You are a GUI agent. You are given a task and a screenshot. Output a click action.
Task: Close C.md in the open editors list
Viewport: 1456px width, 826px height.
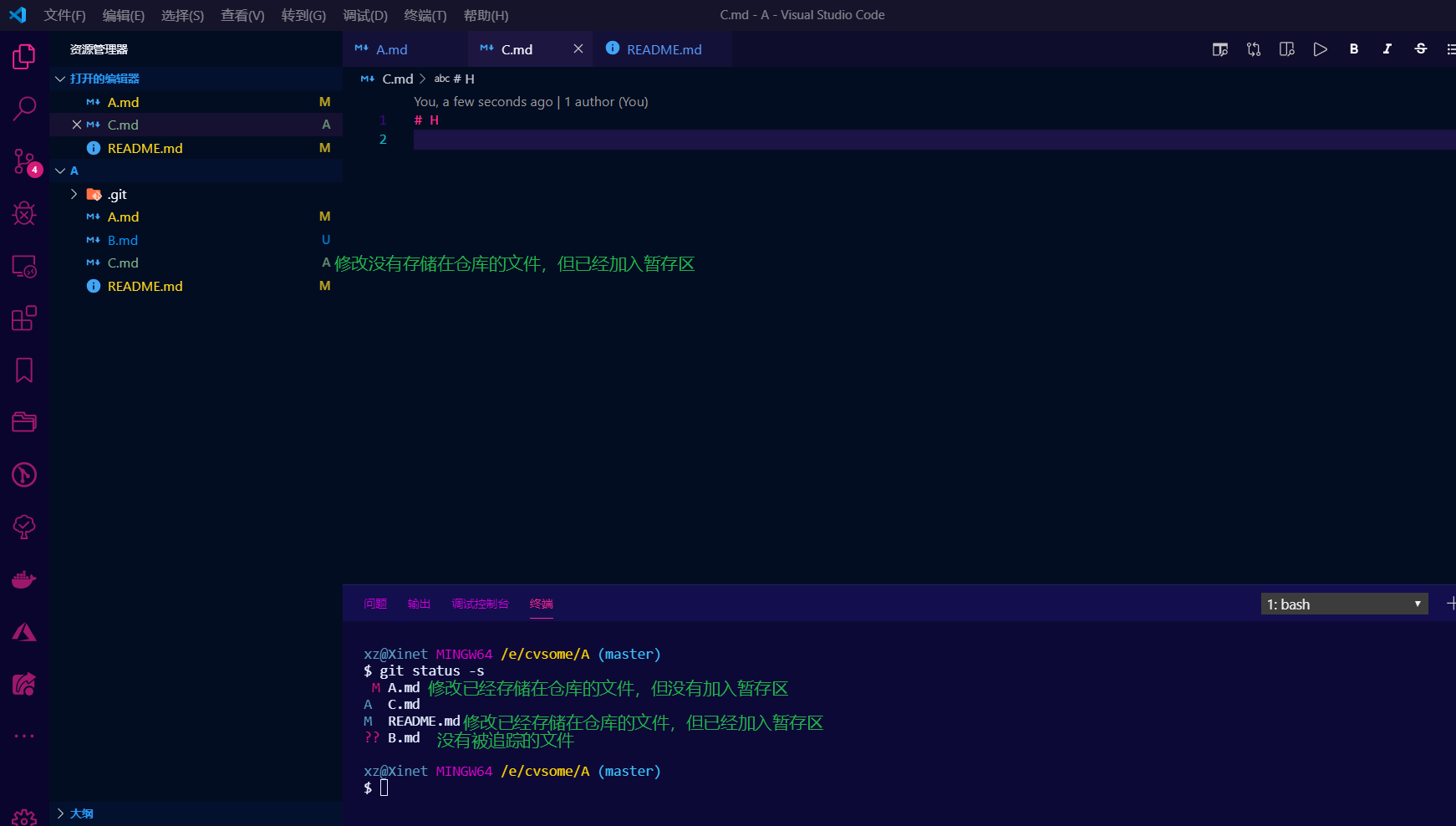(77, 125)
